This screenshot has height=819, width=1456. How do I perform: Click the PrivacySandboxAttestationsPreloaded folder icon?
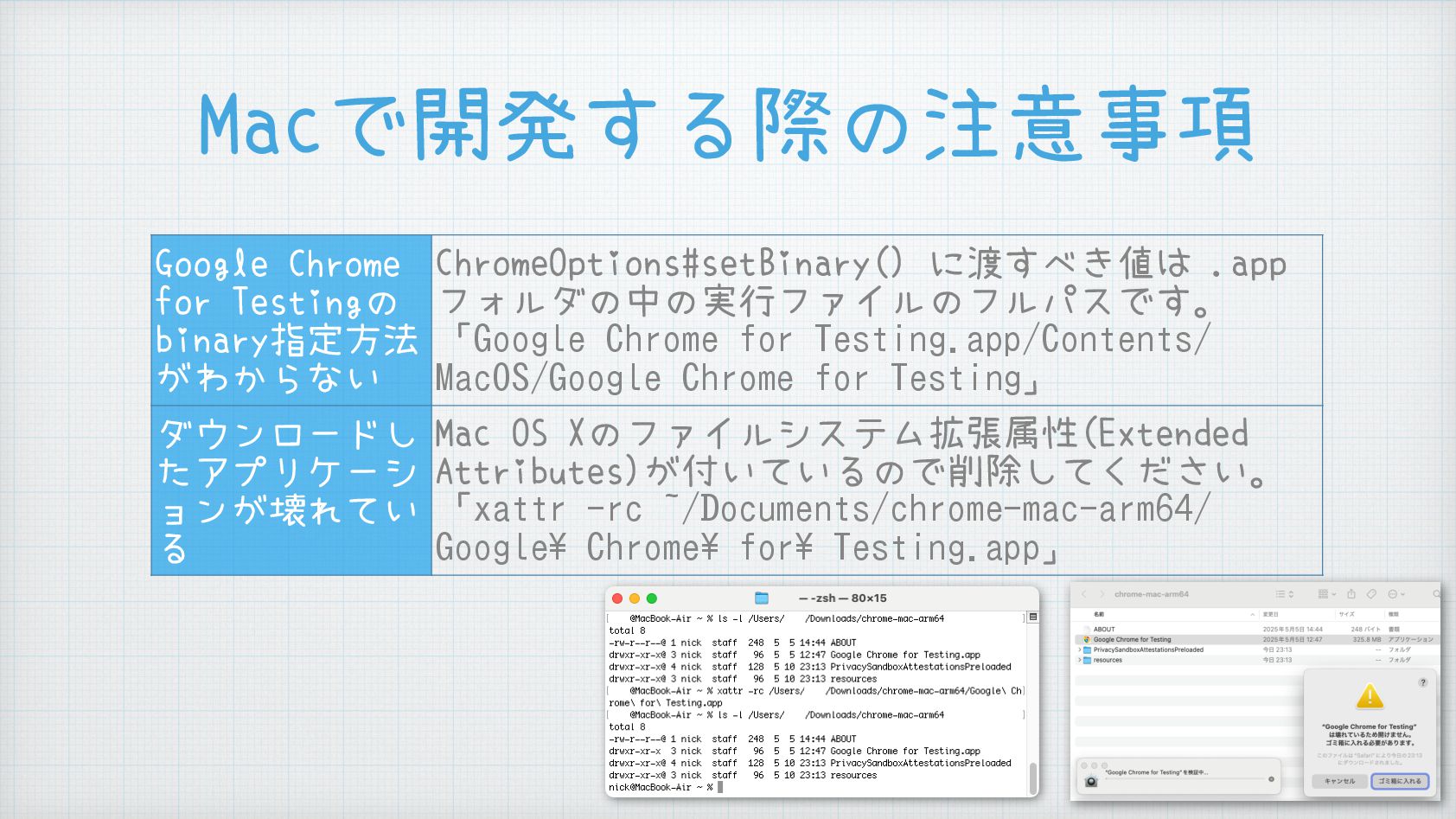coord(1087,650)
